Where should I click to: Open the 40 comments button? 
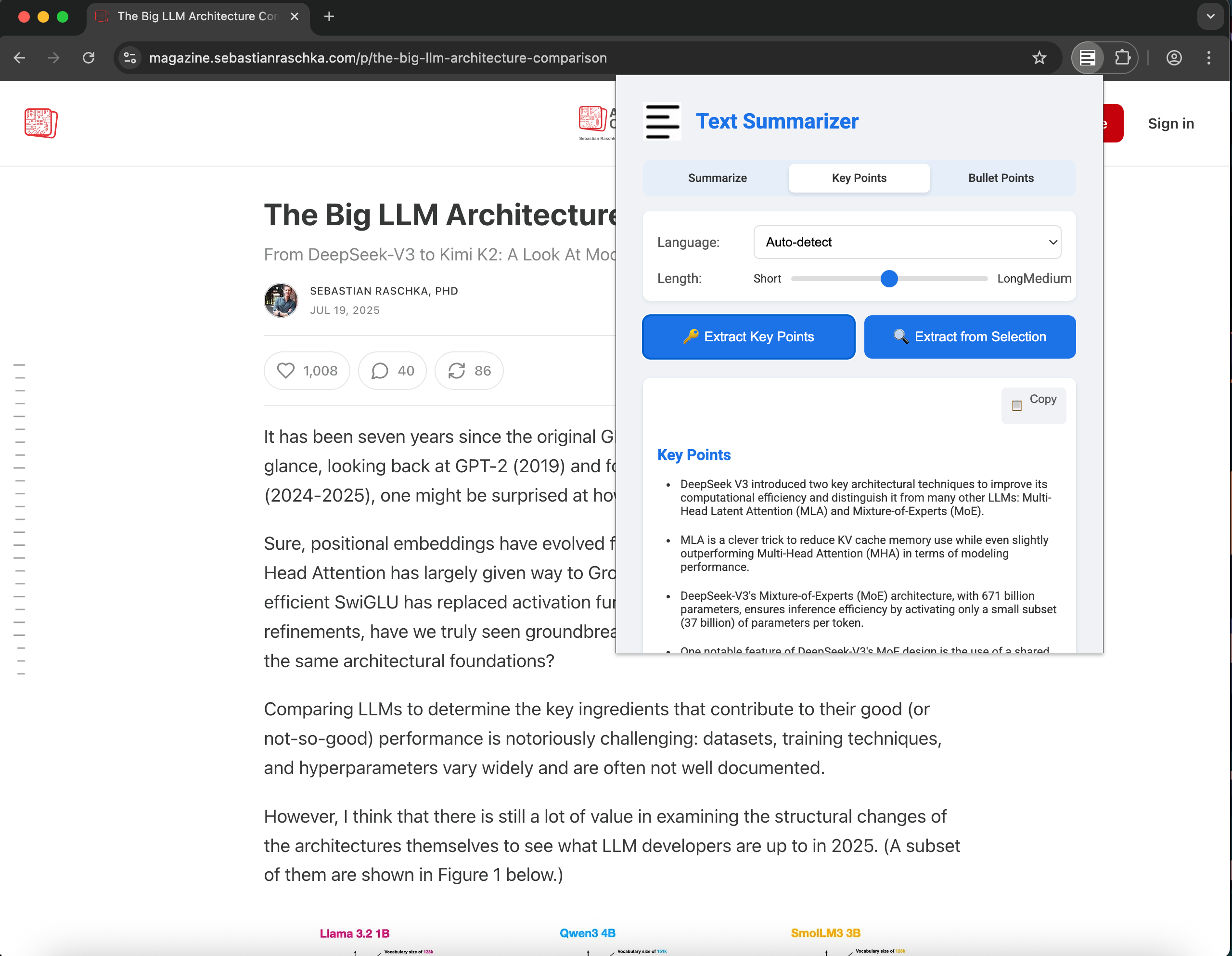[x=393, y=371]
